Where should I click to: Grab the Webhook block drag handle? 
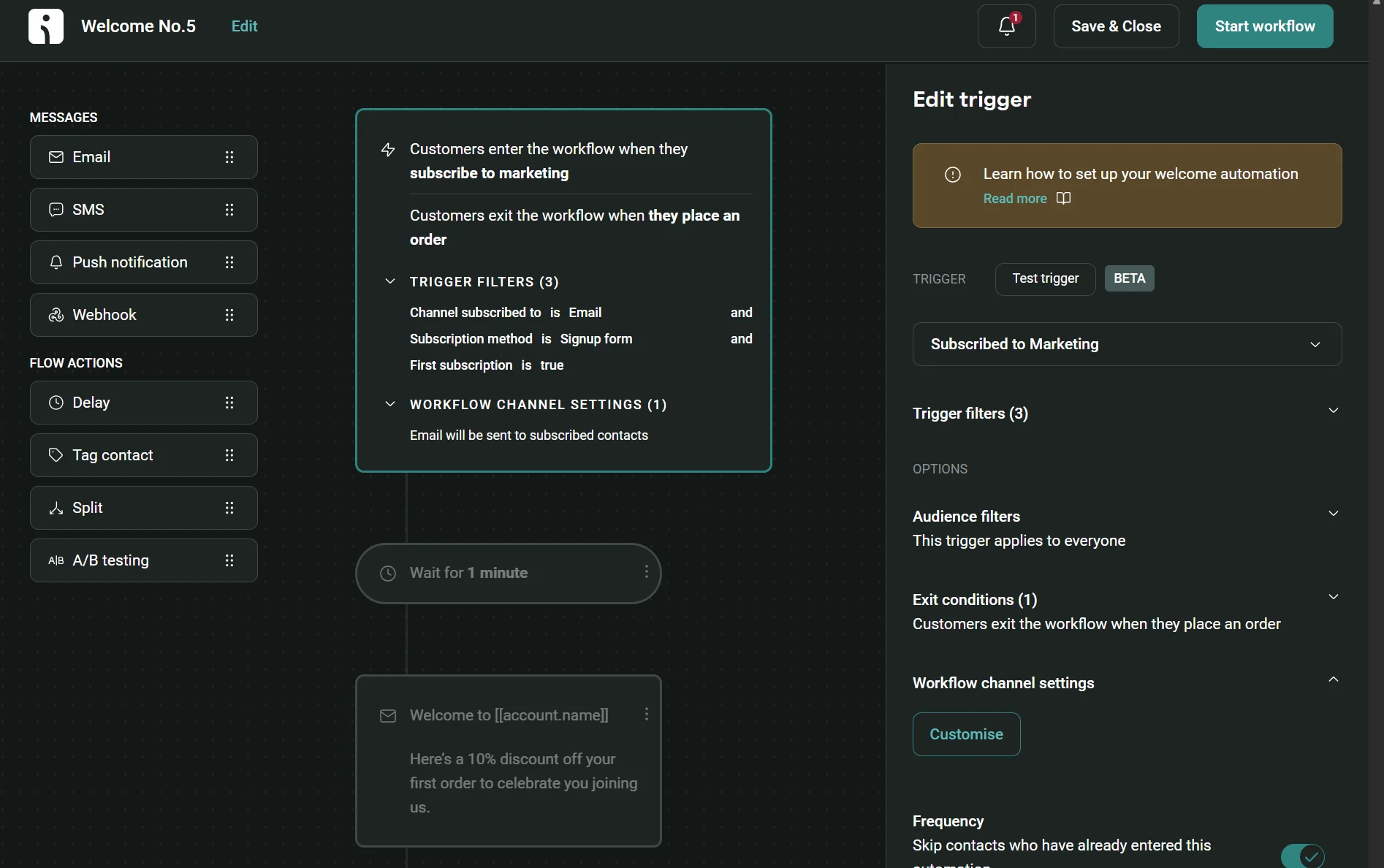coord(229,315)
